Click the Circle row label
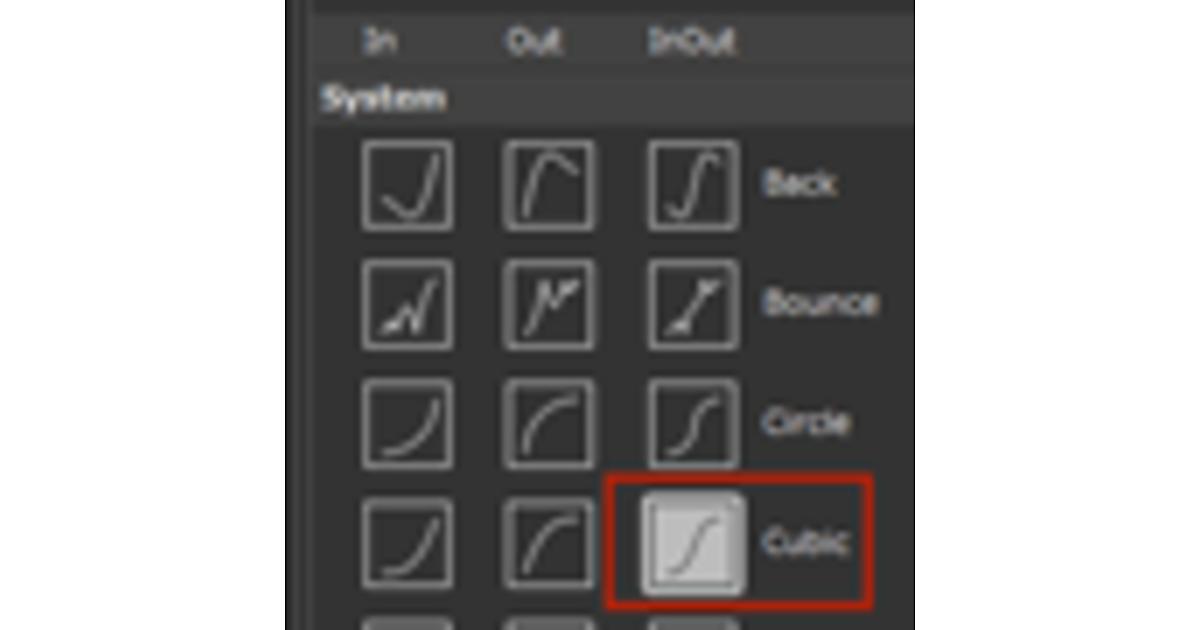Image resolution: width=1200 pixels, height=630 pixels. (806, 423)
